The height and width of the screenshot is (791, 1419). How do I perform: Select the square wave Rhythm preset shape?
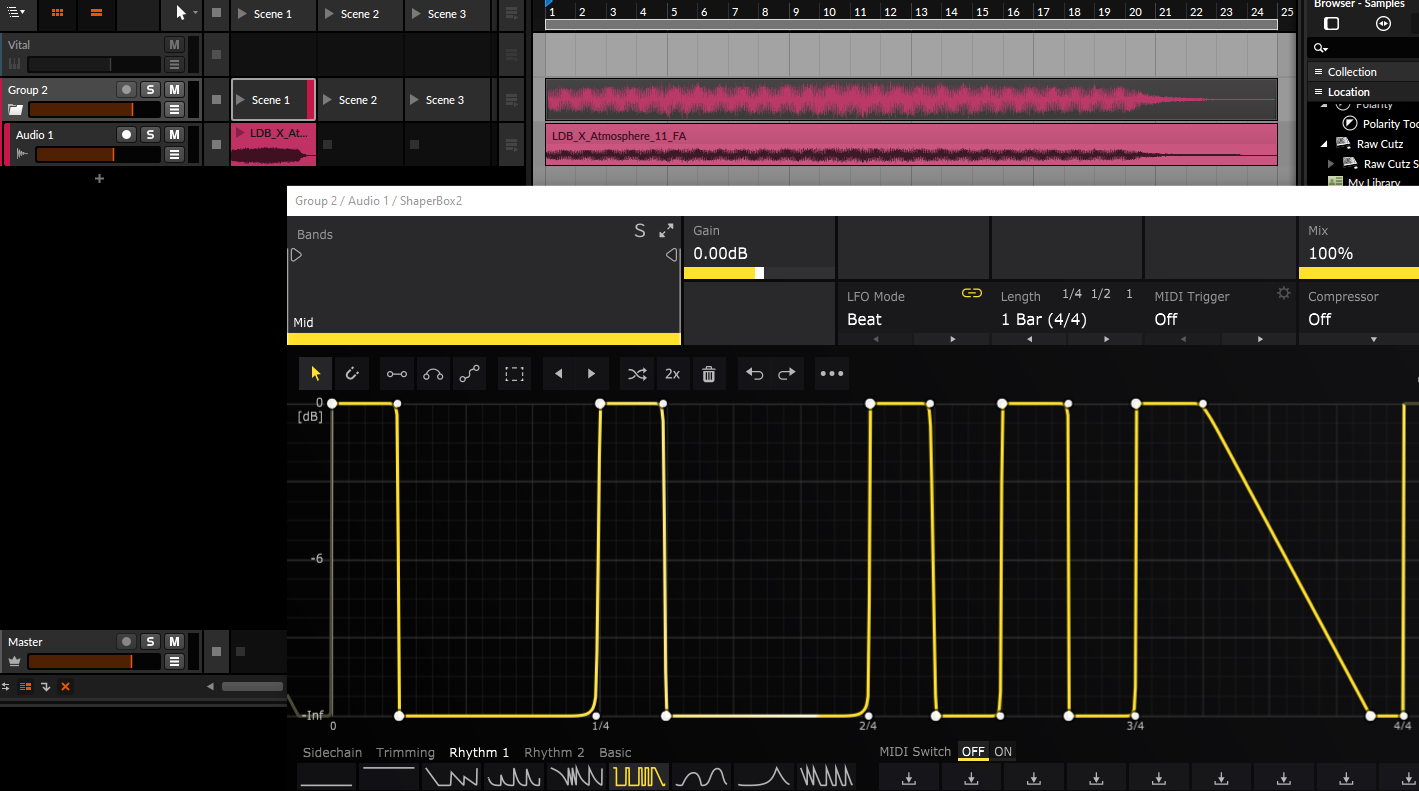point(639,776)
